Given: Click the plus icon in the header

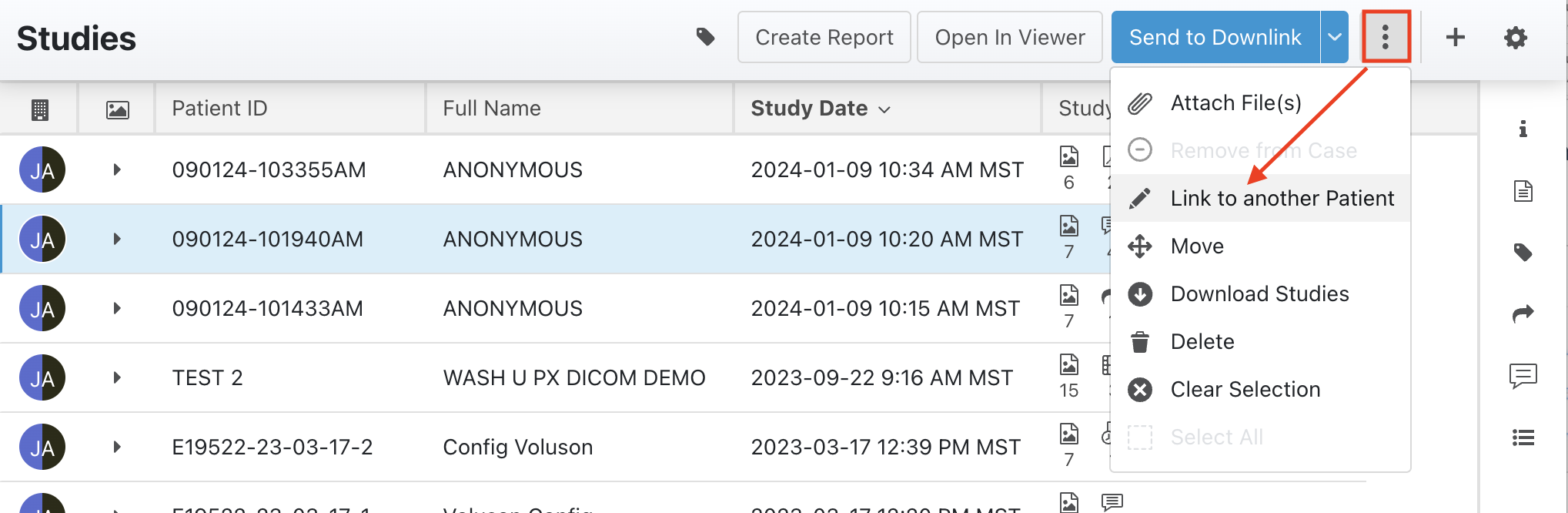Looking at the screenshot, I should point(1455,37).
